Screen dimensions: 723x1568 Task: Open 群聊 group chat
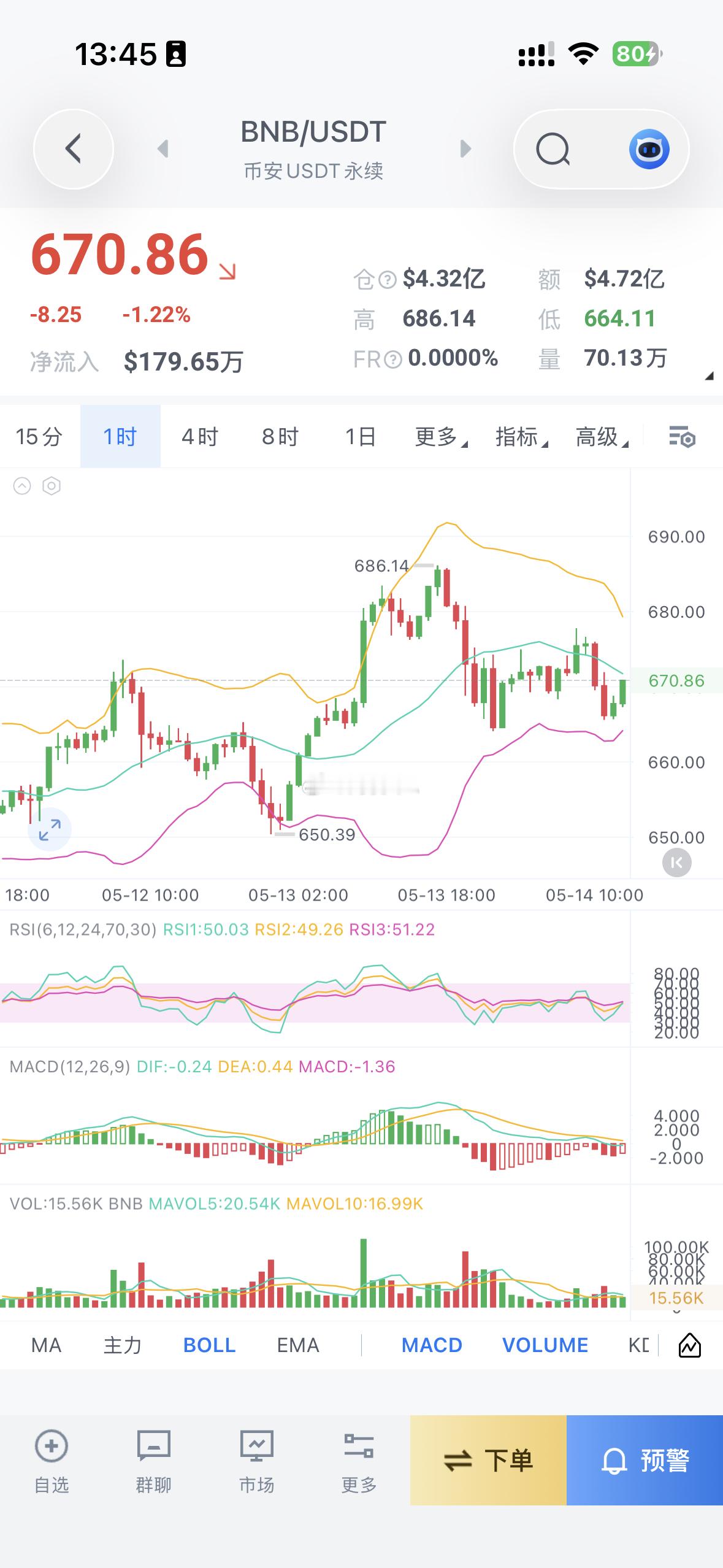point(153,1461)
